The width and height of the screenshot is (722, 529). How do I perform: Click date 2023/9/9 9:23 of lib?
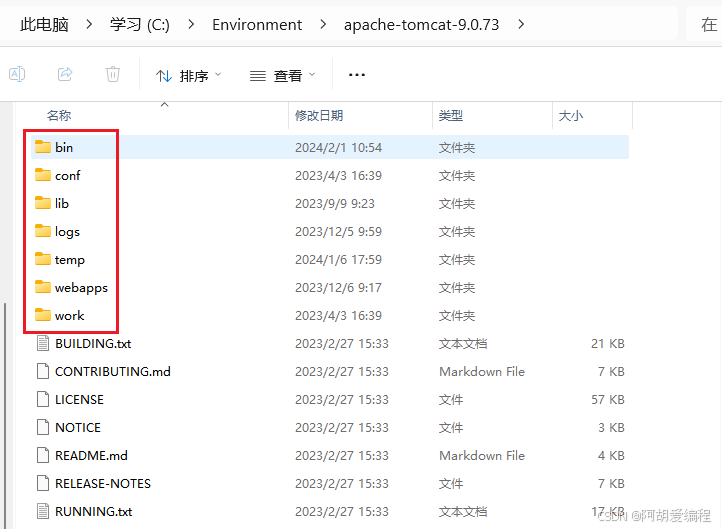(x=335, y=203)
